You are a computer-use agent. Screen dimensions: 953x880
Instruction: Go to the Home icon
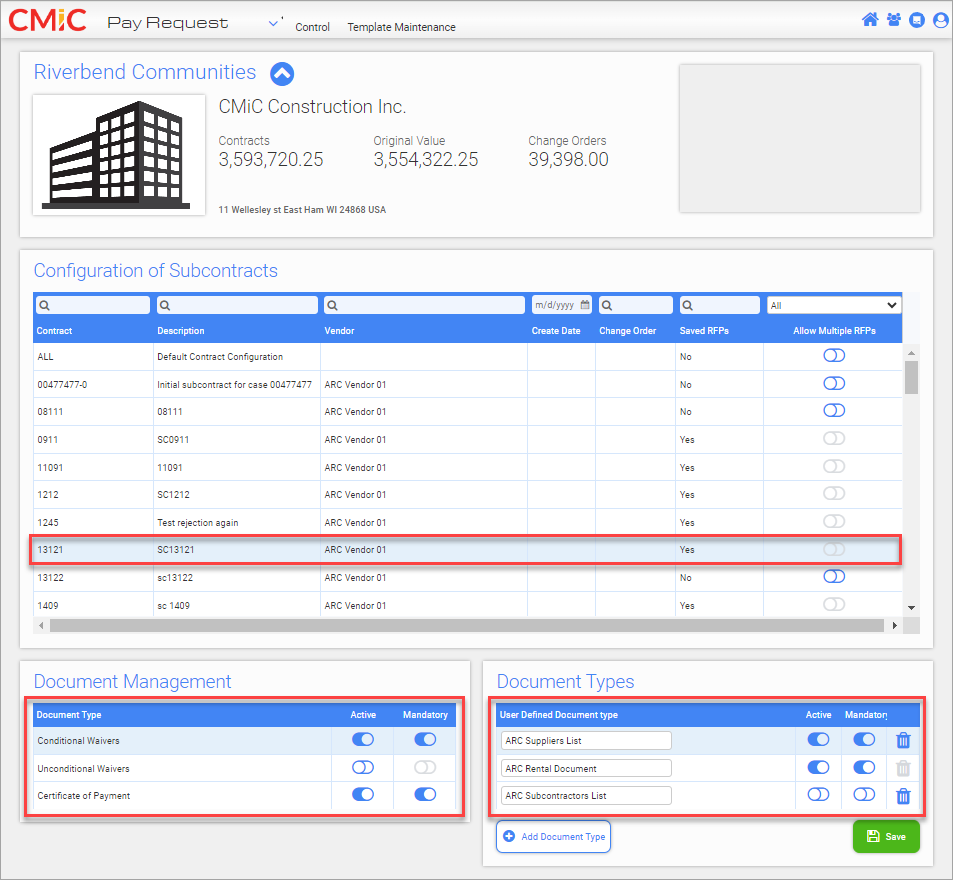point(869,20)
